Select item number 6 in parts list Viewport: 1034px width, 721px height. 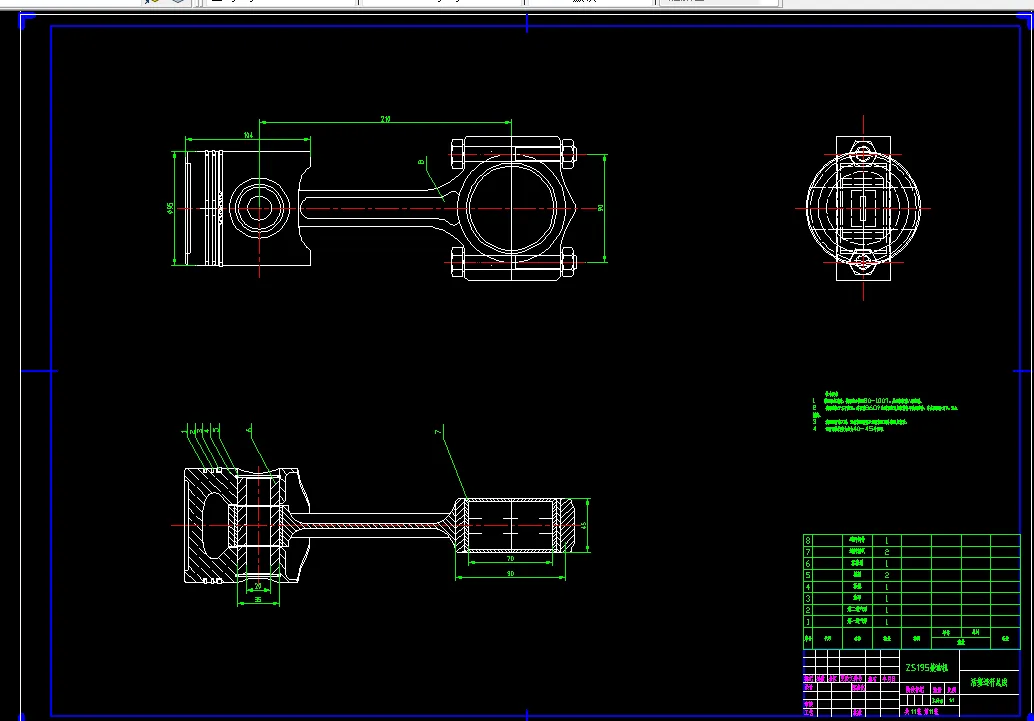coord(808,564)
